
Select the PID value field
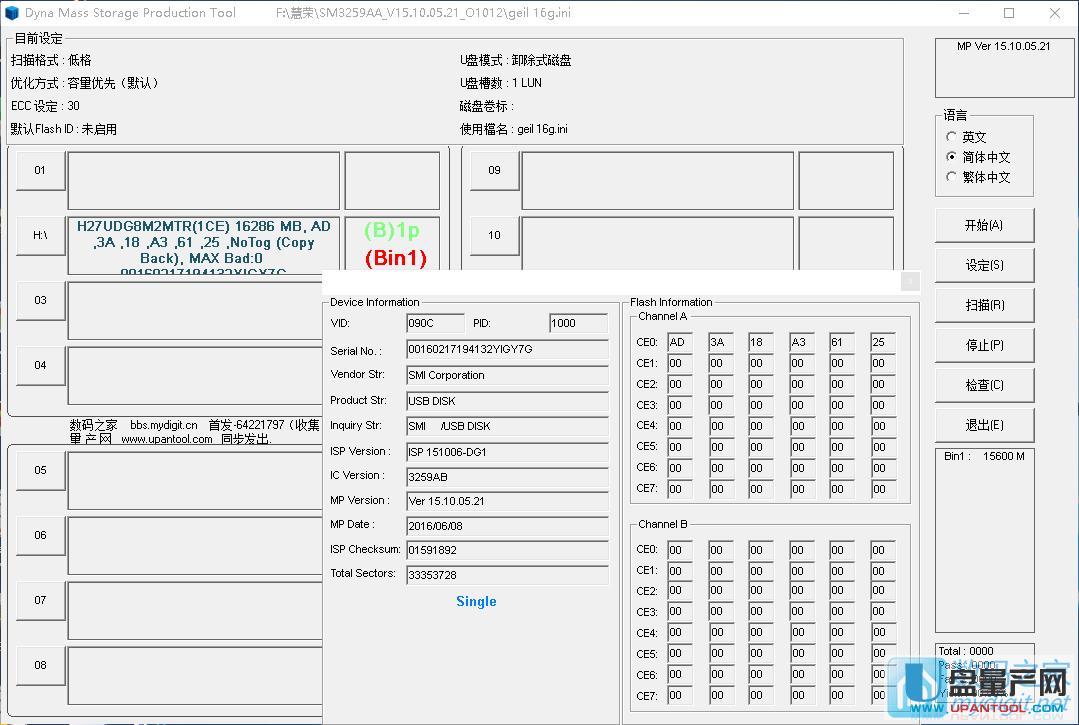(578, 323)
